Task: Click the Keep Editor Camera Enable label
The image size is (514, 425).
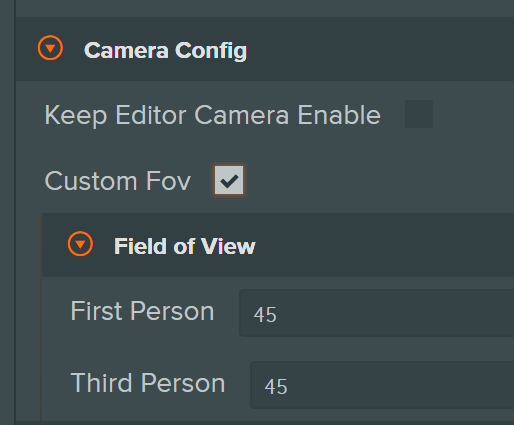Action: pyautogui.click(x=212, y=115)
